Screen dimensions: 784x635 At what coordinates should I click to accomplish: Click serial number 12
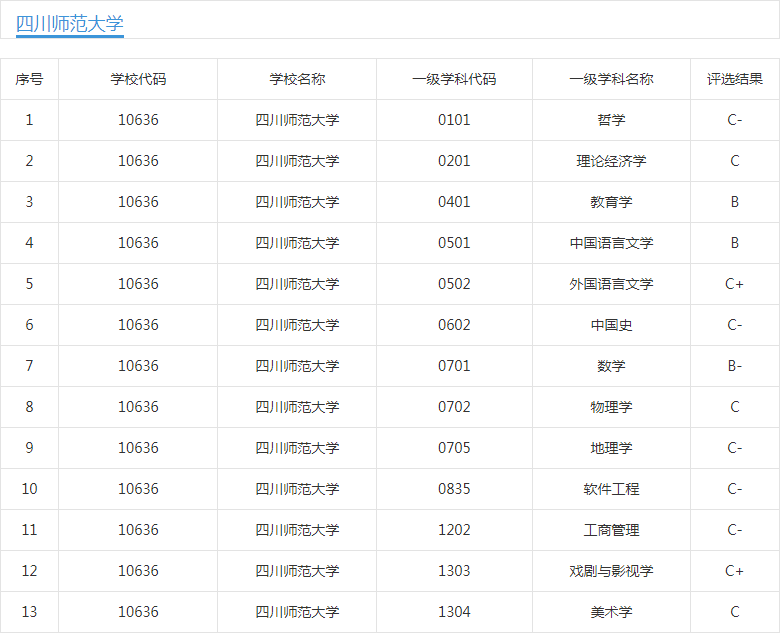(30, 571)
